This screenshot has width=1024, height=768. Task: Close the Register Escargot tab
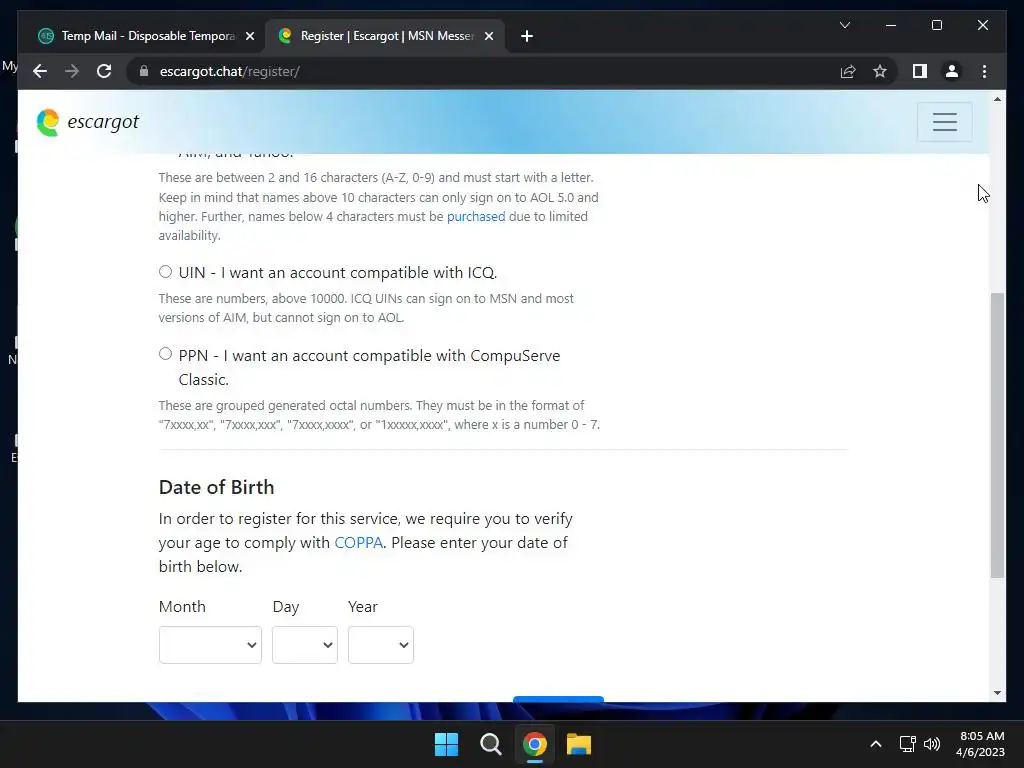click(488, 36)
